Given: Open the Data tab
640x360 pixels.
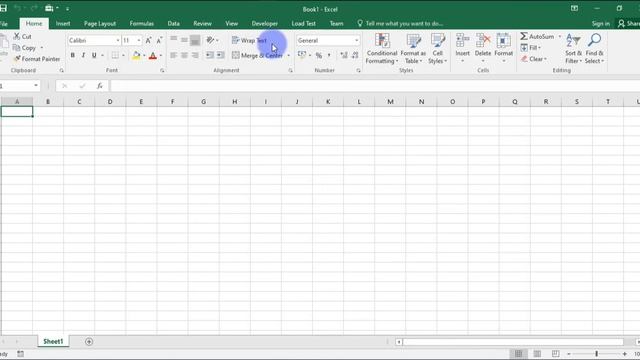Looking at the screenshot, I should 173,23.
